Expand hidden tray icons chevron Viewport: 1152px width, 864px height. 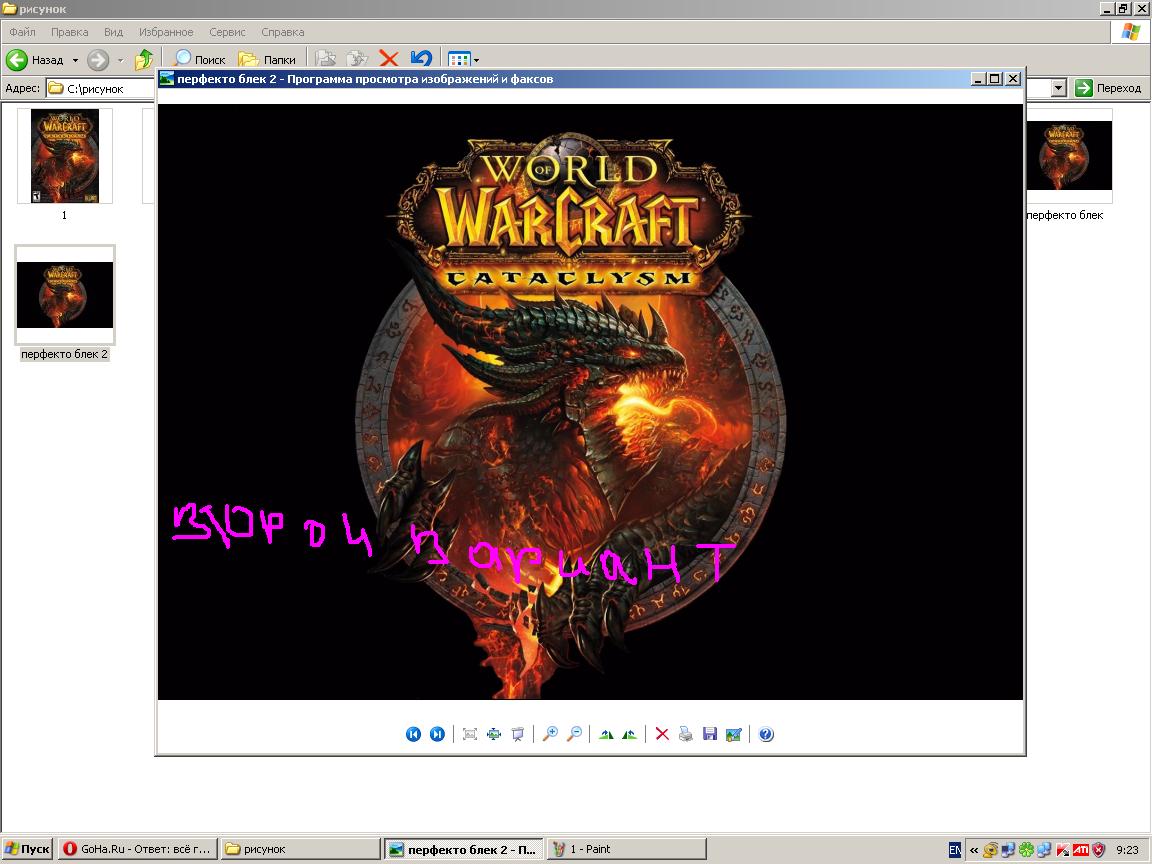click(973, 850)
